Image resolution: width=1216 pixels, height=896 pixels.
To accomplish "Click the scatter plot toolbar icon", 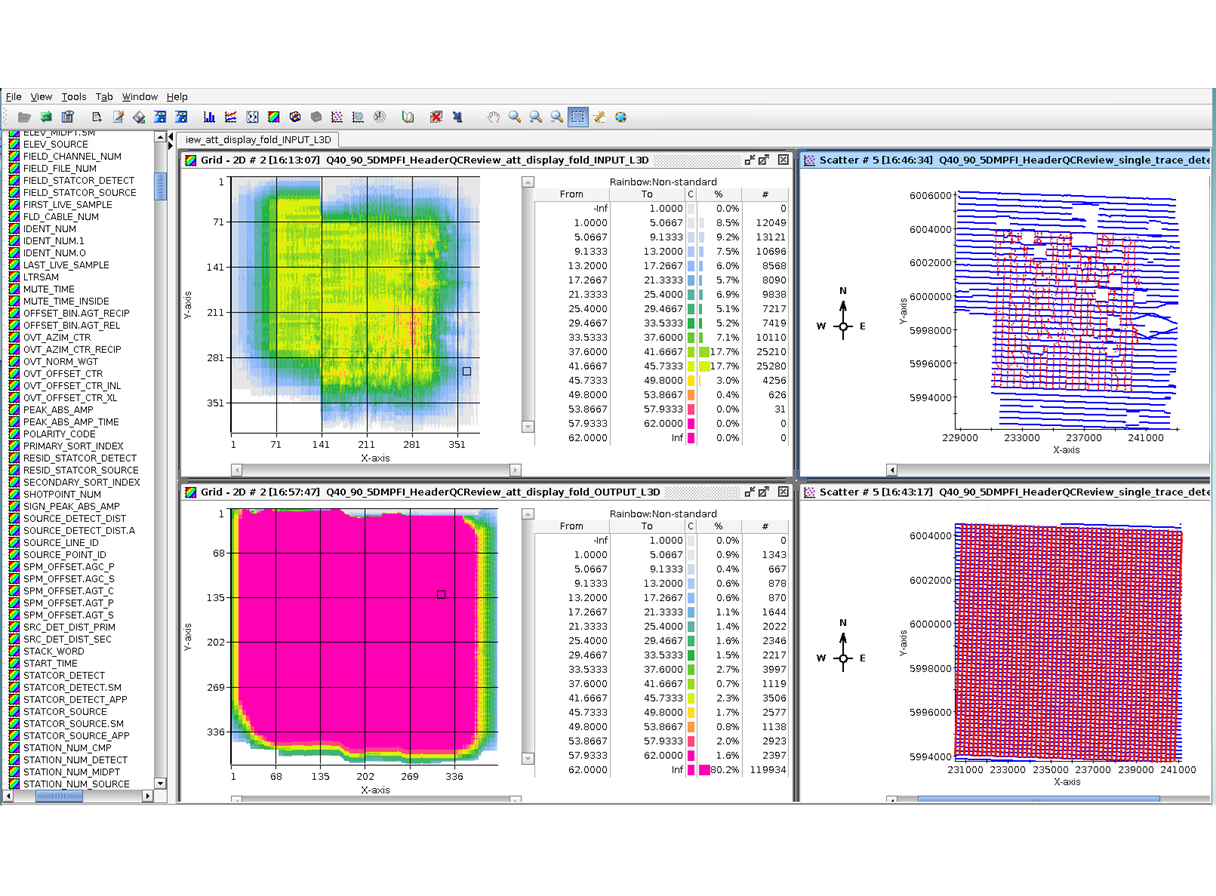I will pos(336,117).
